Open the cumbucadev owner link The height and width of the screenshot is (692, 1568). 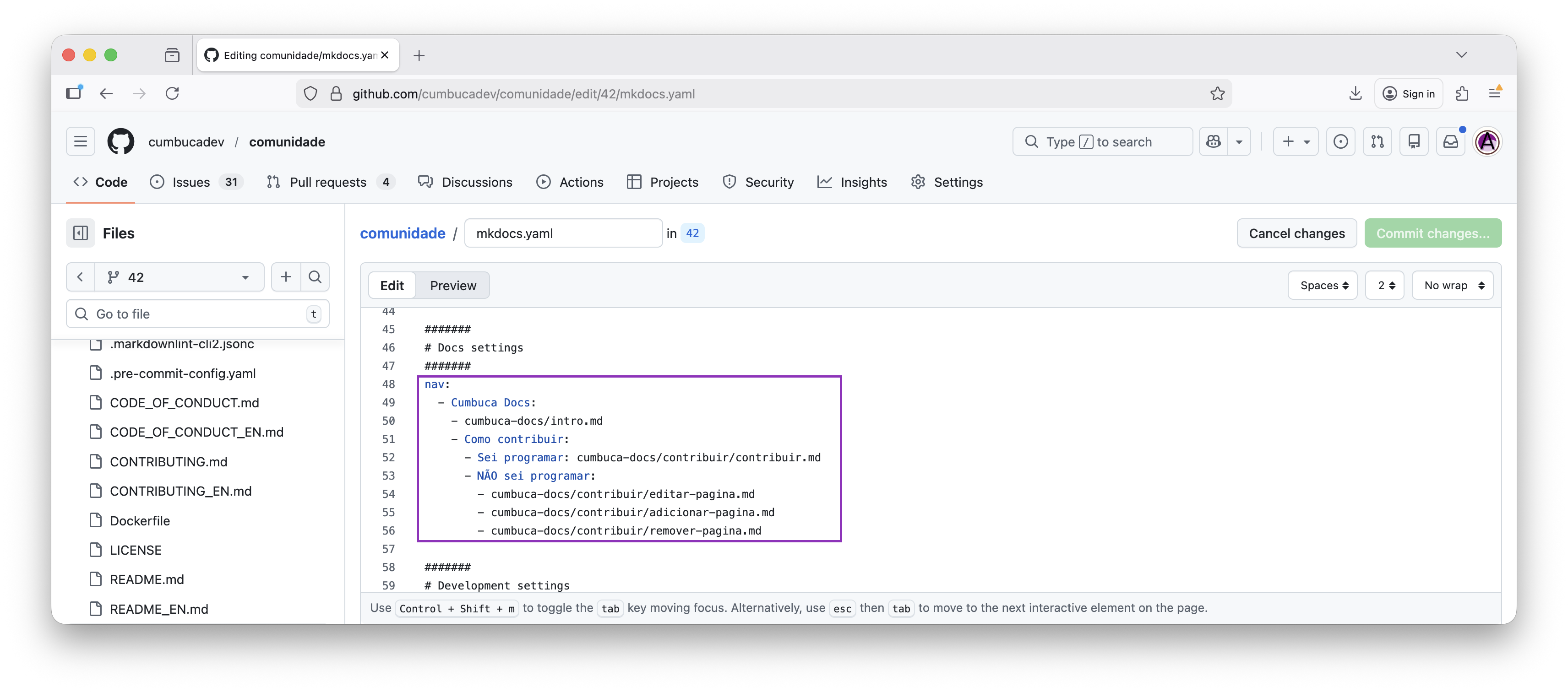186,142
